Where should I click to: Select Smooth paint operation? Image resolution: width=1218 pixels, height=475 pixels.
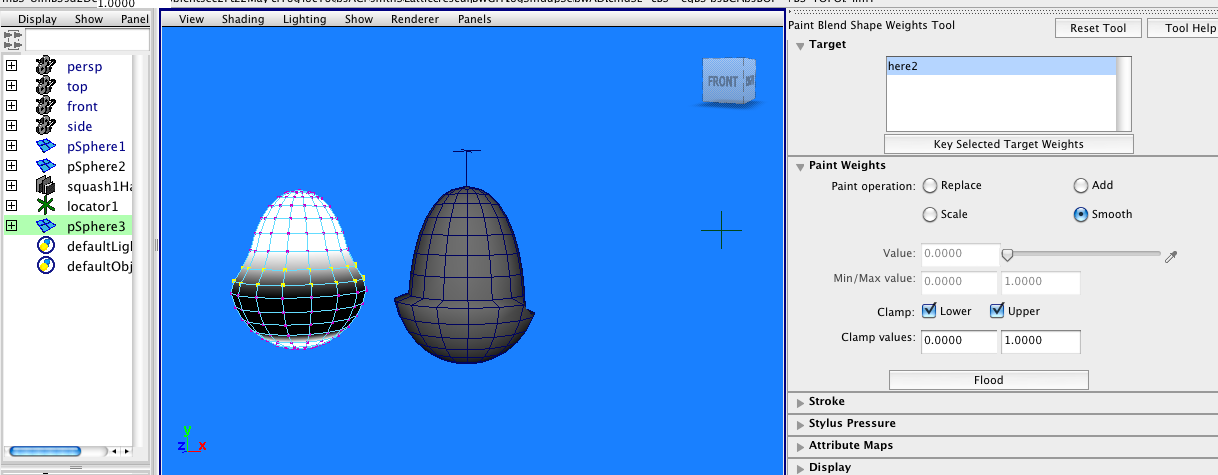[x=1081, y=214]
